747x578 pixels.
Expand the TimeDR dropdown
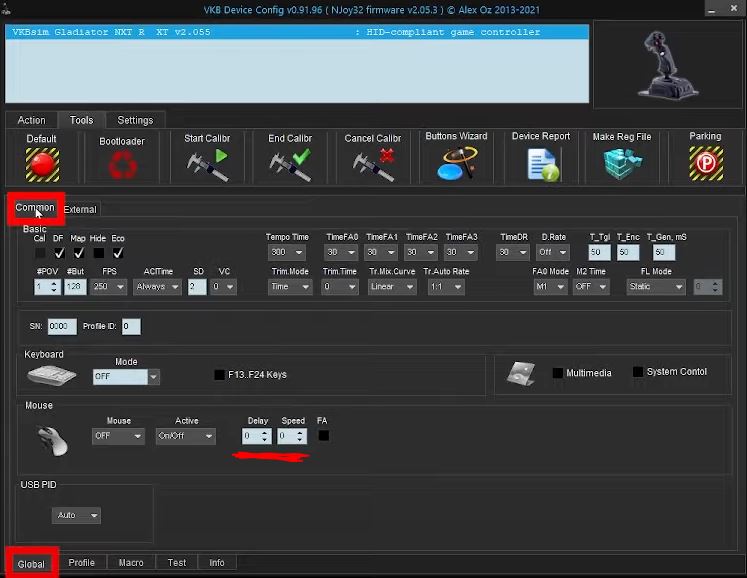(513, 252)
